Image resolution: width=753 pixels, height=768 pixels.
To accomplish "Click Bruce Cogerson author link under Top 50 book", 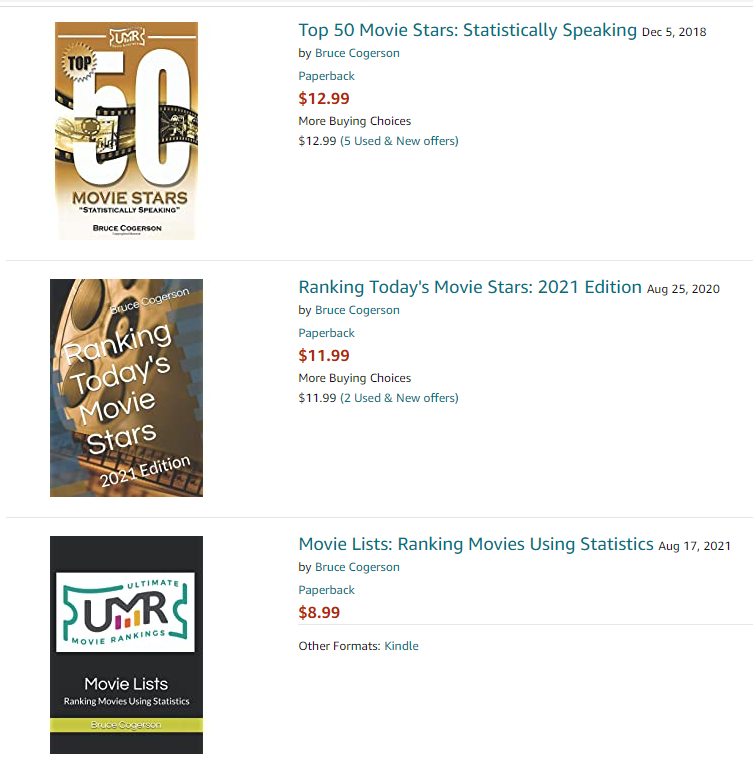I will (x=357, y=53).
